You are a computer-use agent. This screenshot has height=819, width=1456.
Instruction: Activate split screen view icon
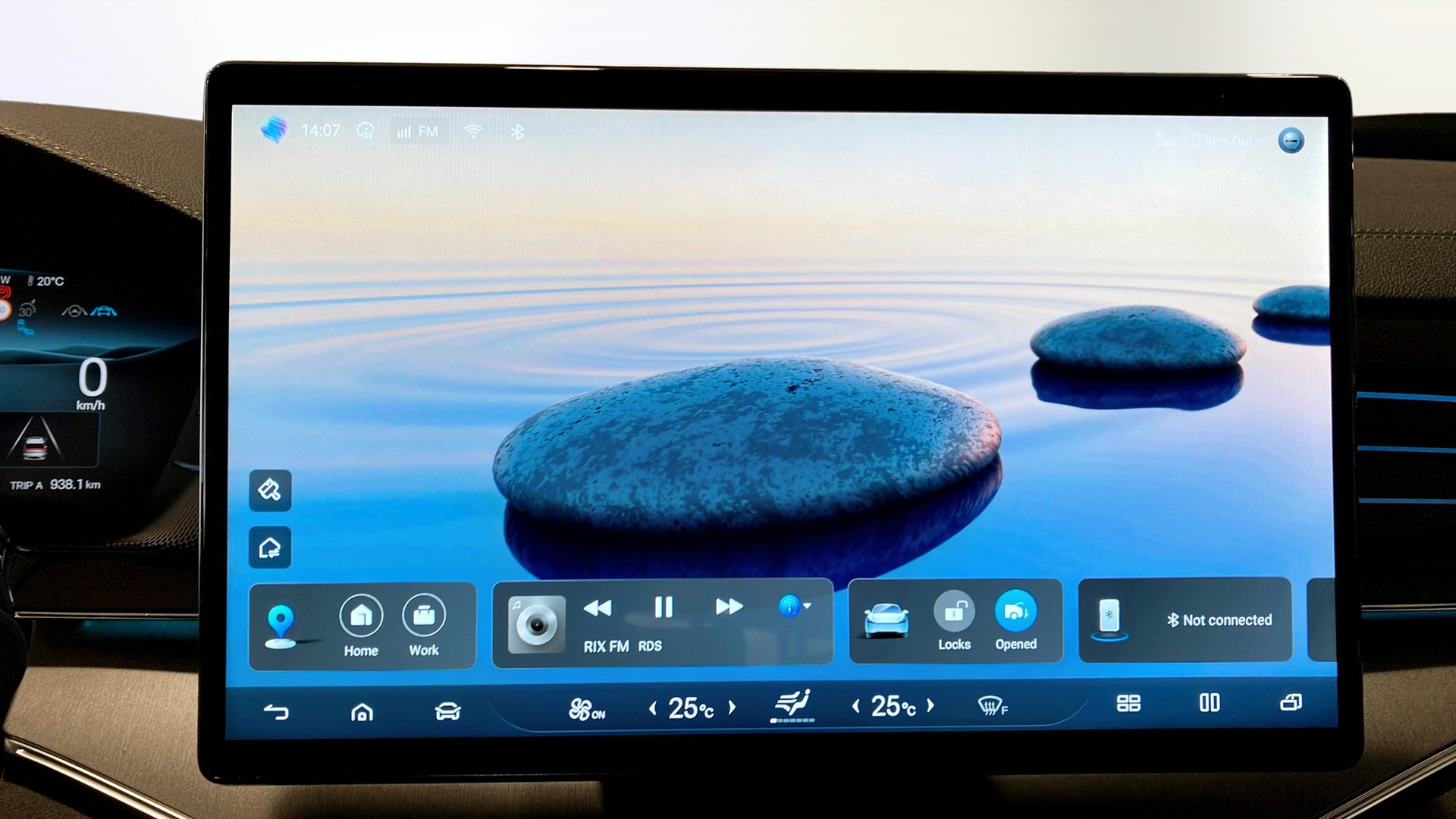point(1210,703)
